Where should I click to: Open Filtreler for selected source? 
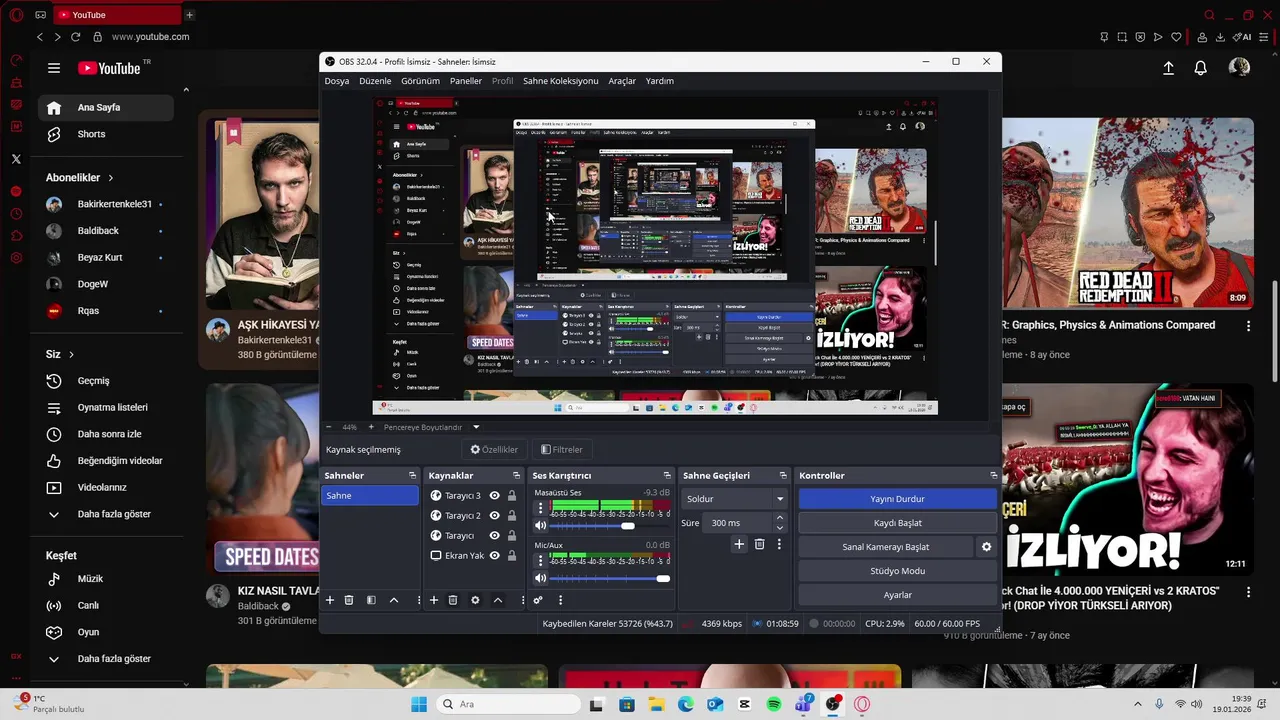point(561,450)
